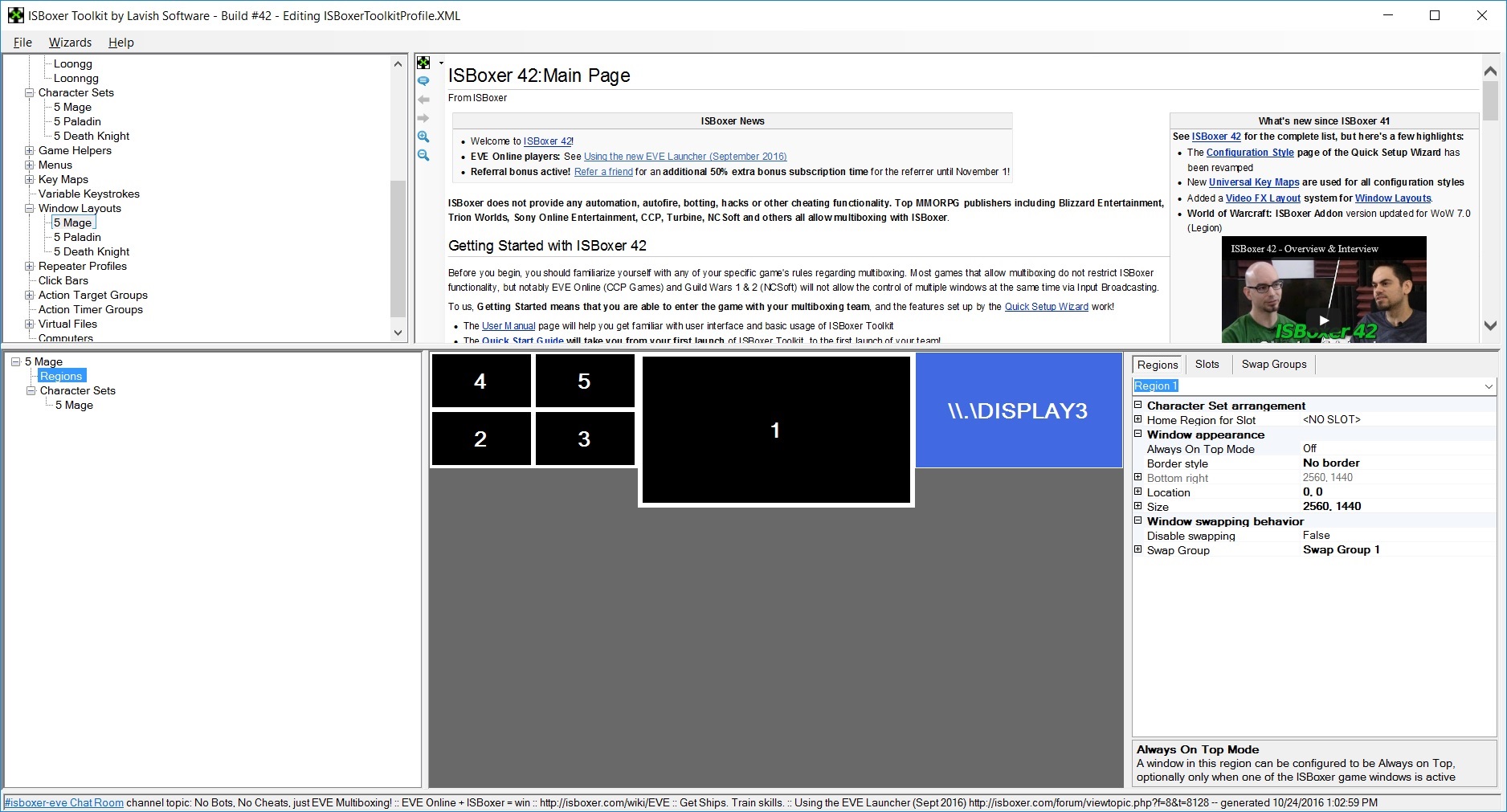Click the wiki page scrollbar down arrow
The image size is (1507, 812).
pos(1490,325)
